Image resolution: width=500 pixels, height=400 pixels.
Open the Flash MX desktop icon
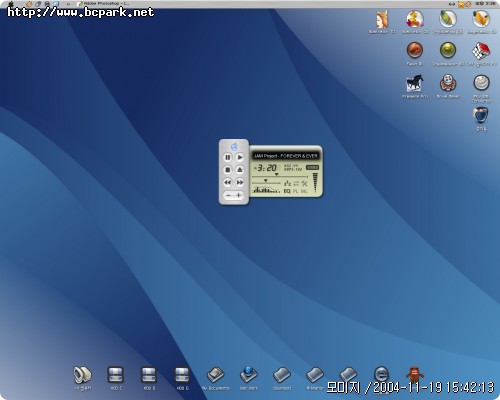tap(415, 54)
